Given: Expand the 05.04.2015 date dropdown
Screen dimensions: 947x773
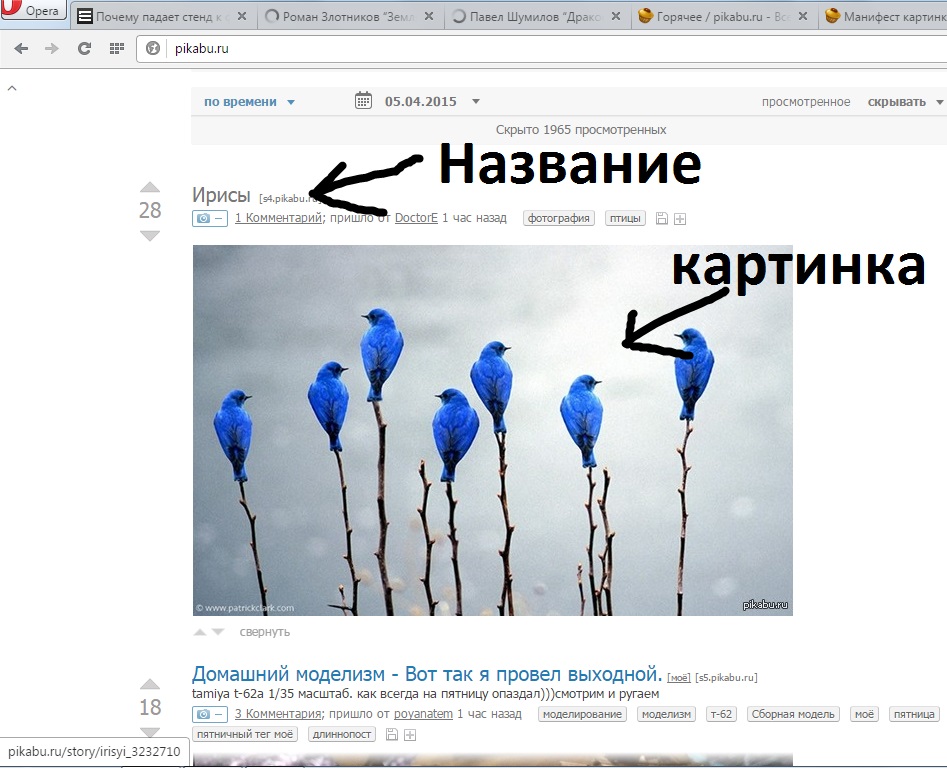Looking at the screenshot, I should 476,102.
